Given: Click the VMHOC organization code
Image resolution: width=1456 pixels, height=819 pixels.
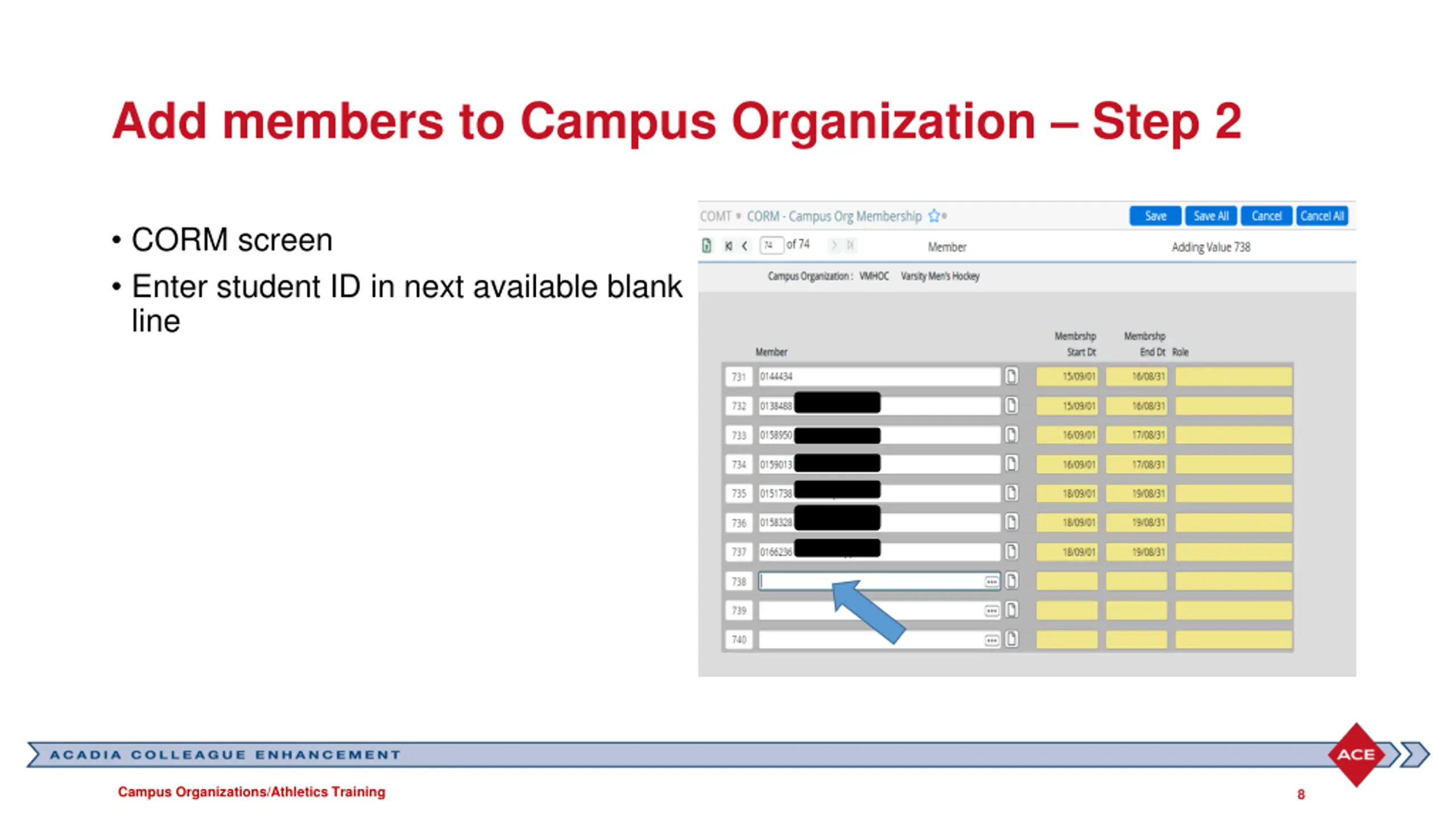Looking at the screenshot, I should [x=874, y=276].
